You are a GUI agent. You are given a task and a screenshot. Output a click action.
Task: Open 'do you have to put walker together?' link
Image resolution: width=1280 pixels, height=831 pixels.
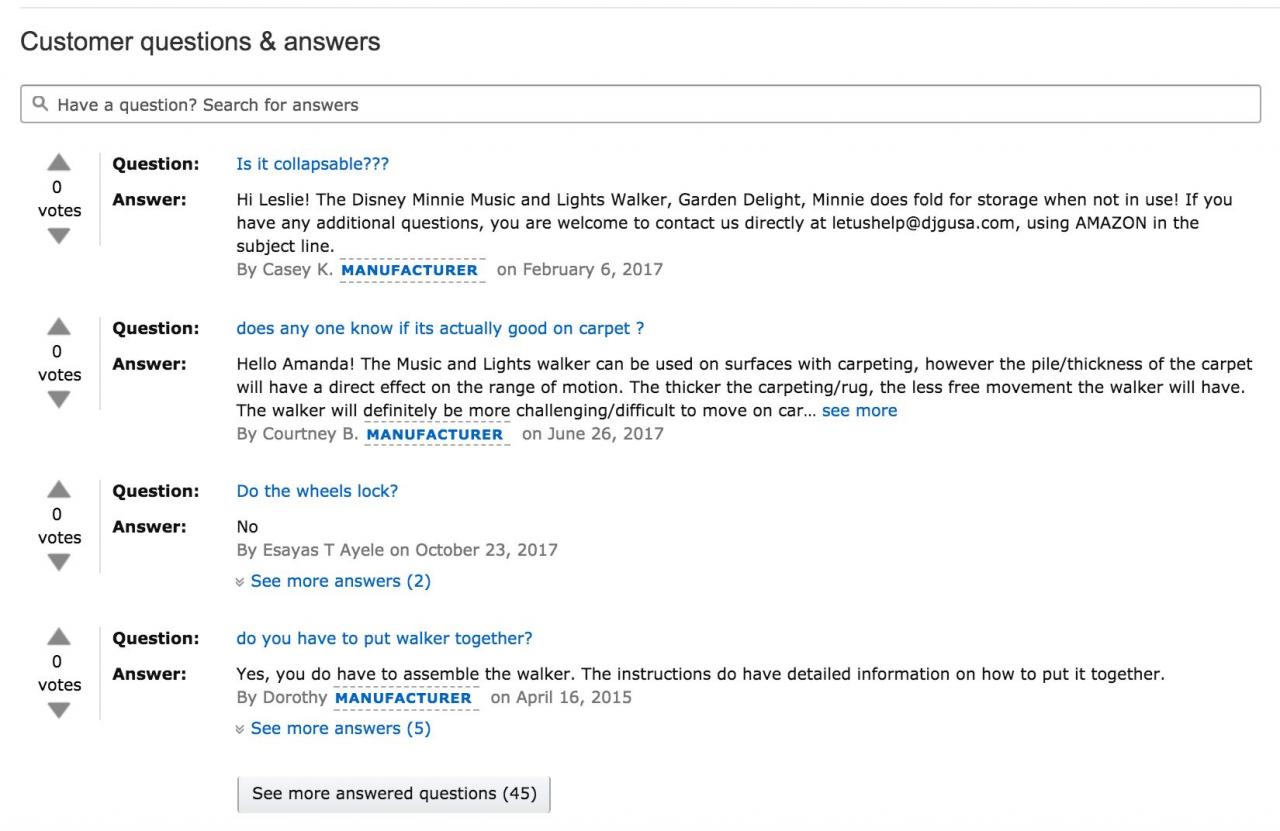click(384, 638)
